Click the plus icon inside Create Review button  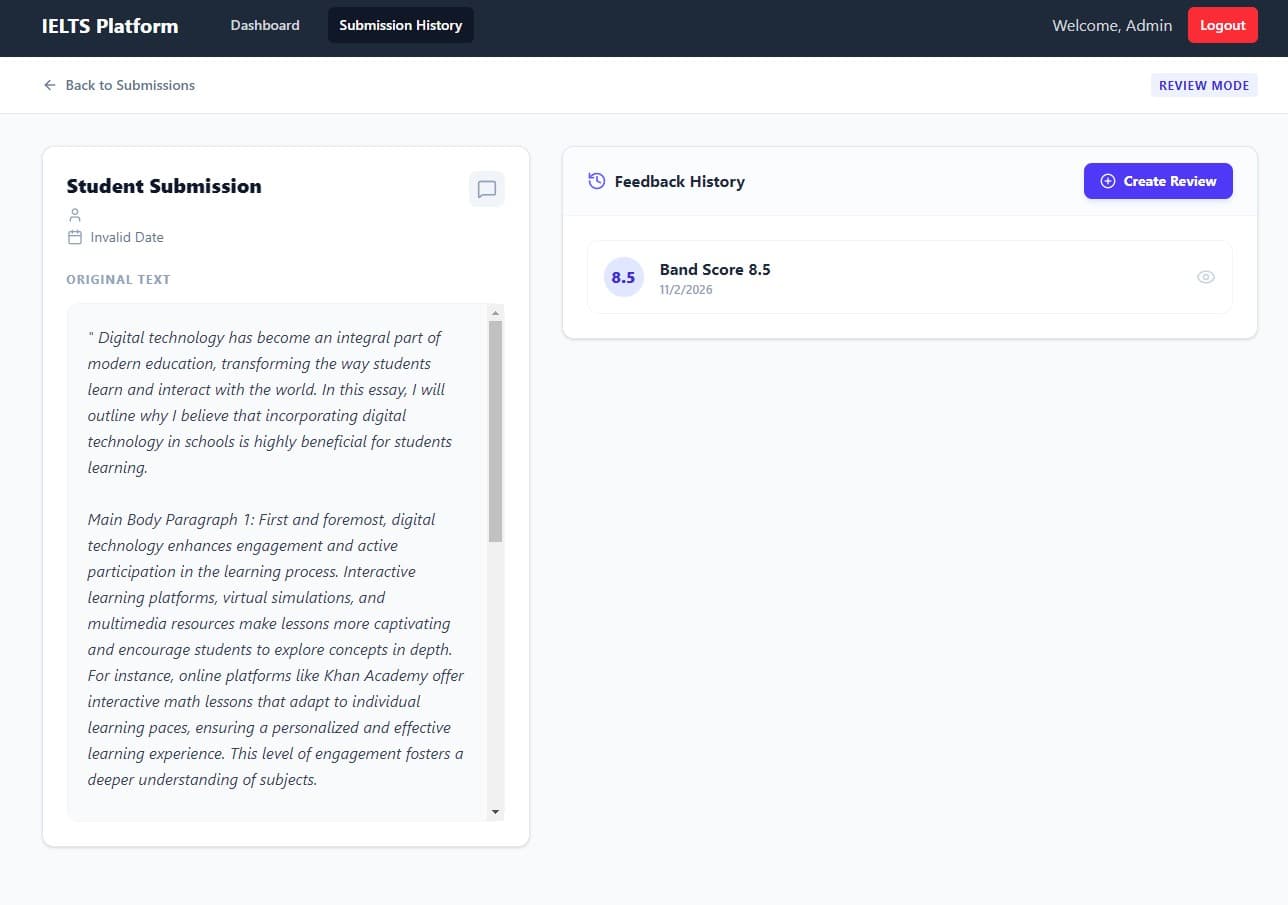point(1107,181)
